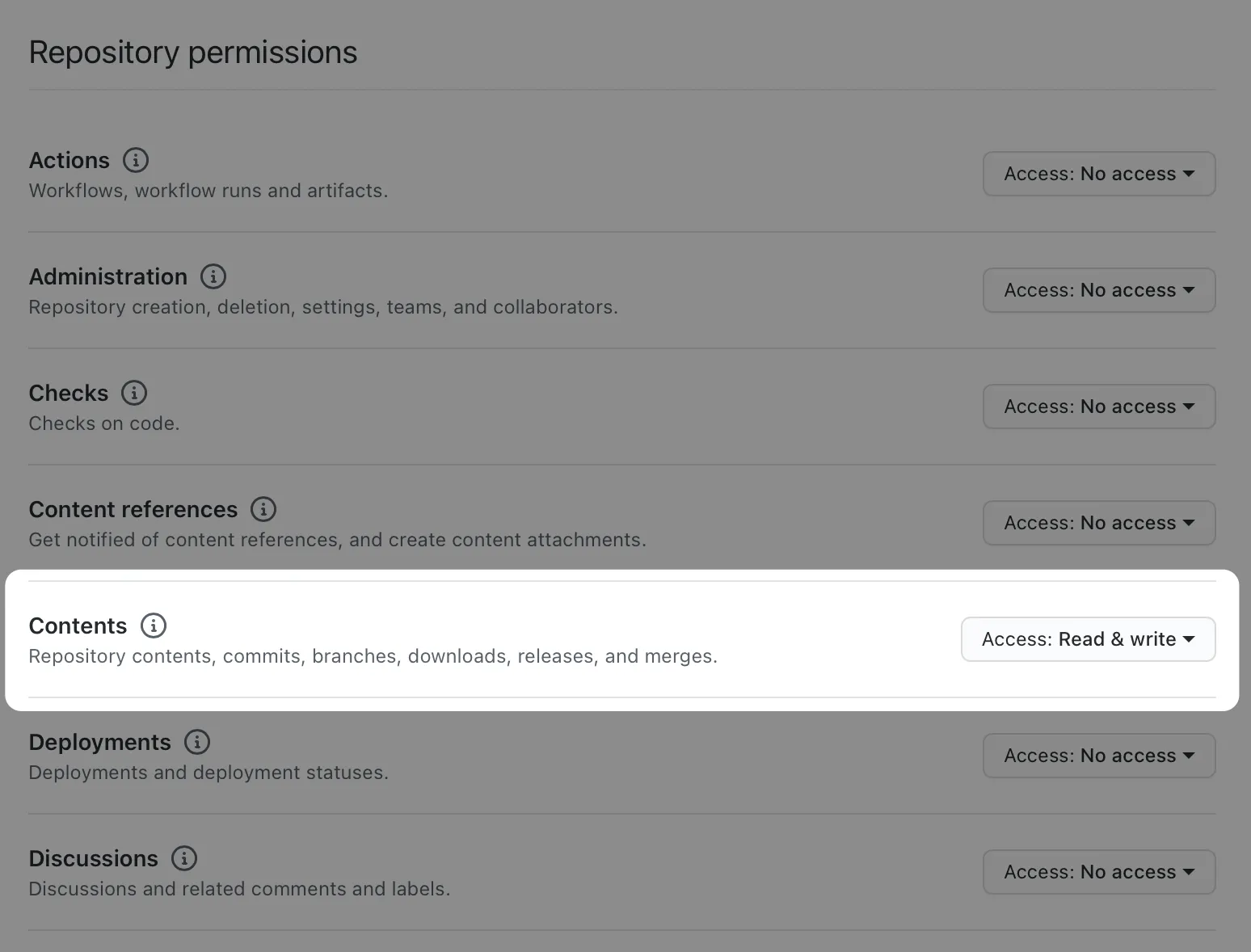Open the Checks access dropdown

pyautogui.click(x=1099, y=406)
